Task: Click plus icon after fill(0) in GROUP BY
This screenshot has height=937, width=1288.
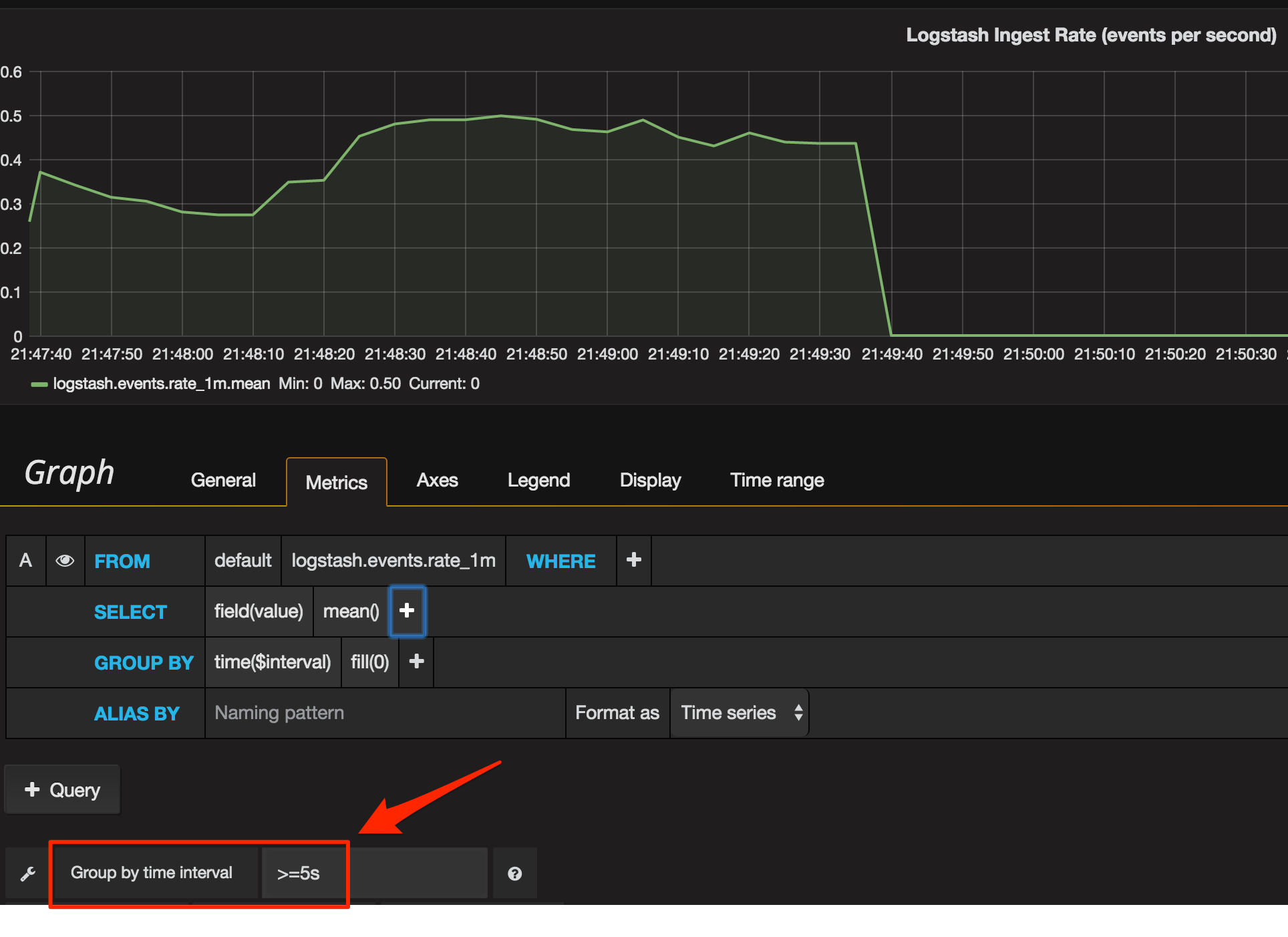Action: point(416,662)
